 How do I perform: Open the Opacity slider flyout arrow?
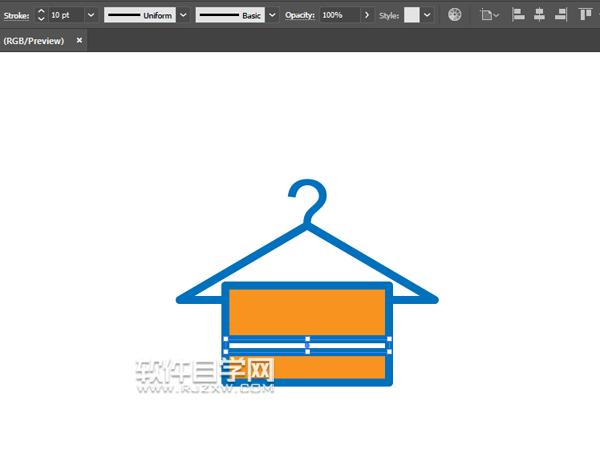coord(367,16)
